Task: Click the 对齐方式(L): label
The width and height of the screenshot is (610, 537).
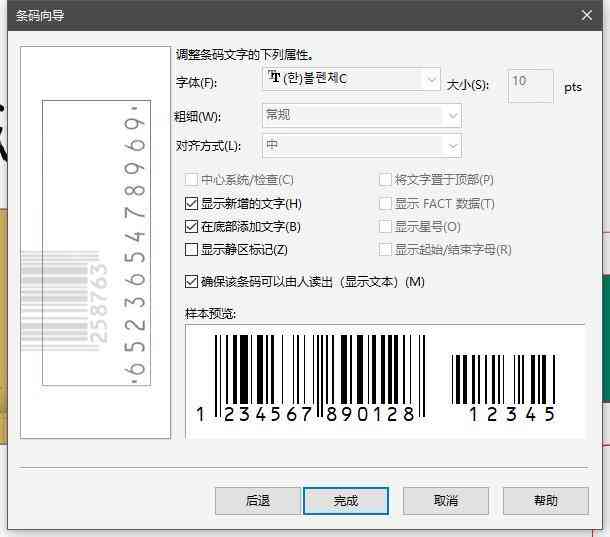Action: click(209, 146)
